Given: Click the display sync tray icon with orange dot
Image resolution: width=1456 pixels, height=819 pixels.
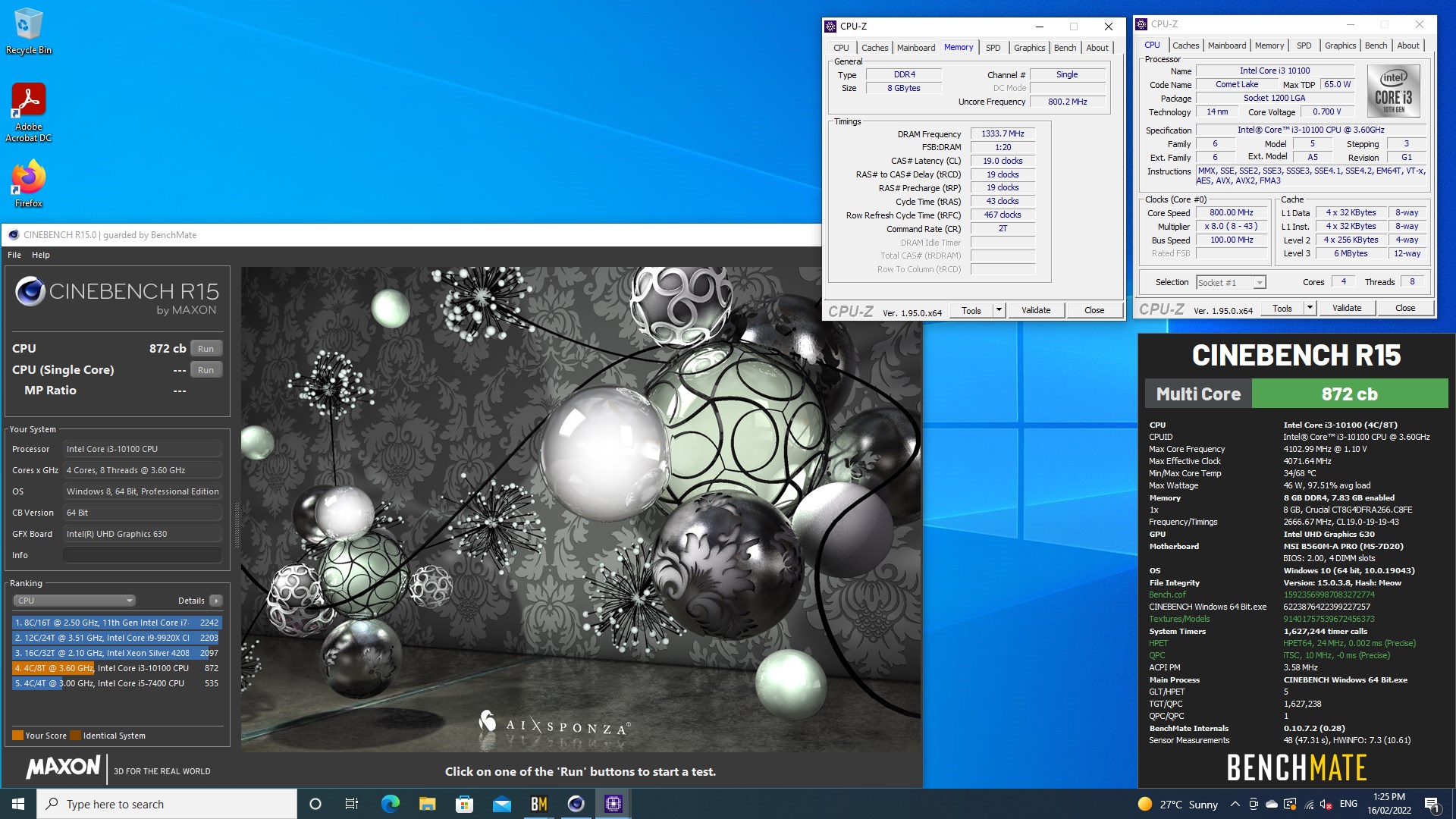Looking at the screenshot, I should point(1290,804).
